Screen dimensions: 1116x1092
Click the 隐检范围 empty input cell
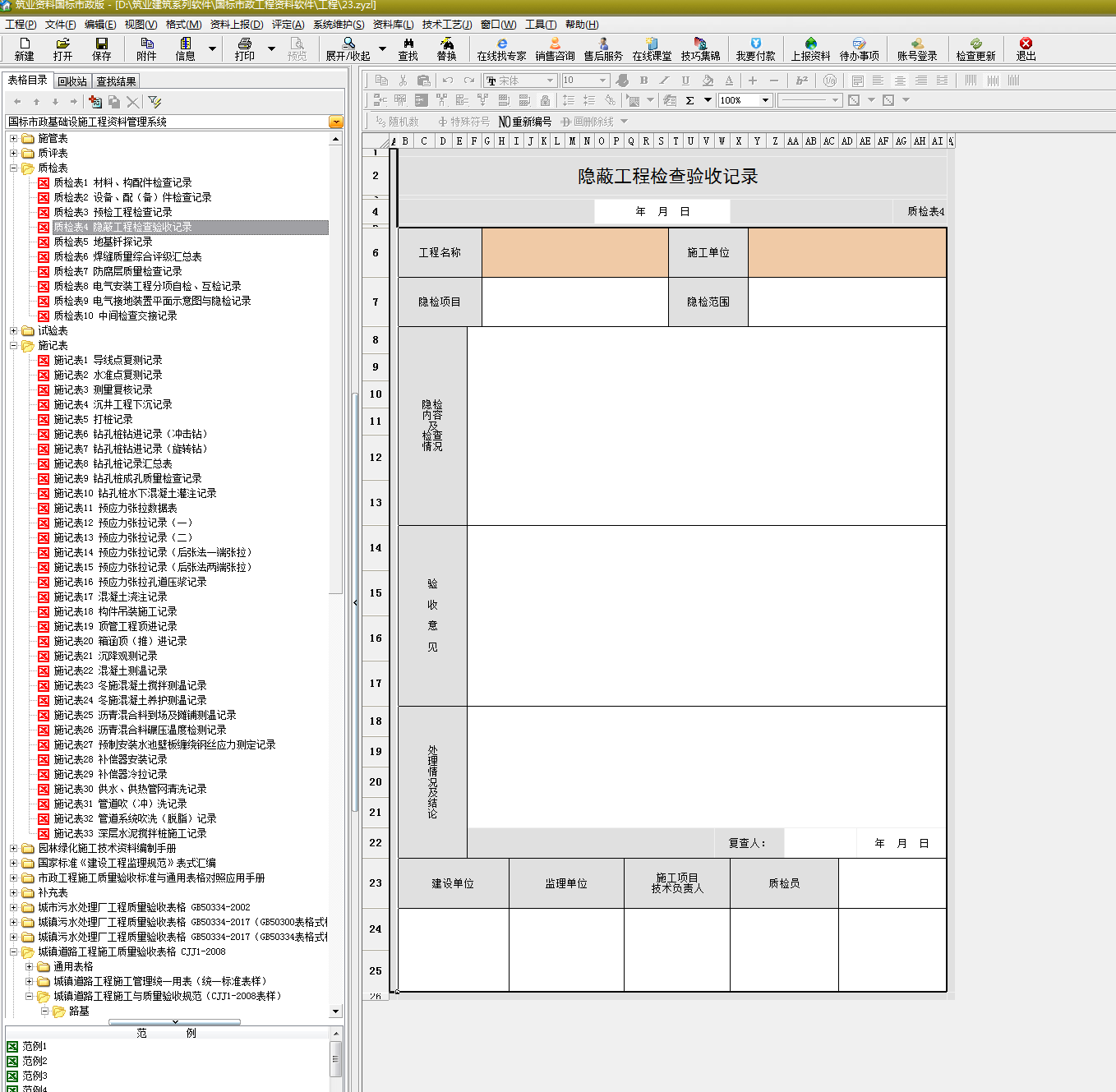tap(847, 302)
